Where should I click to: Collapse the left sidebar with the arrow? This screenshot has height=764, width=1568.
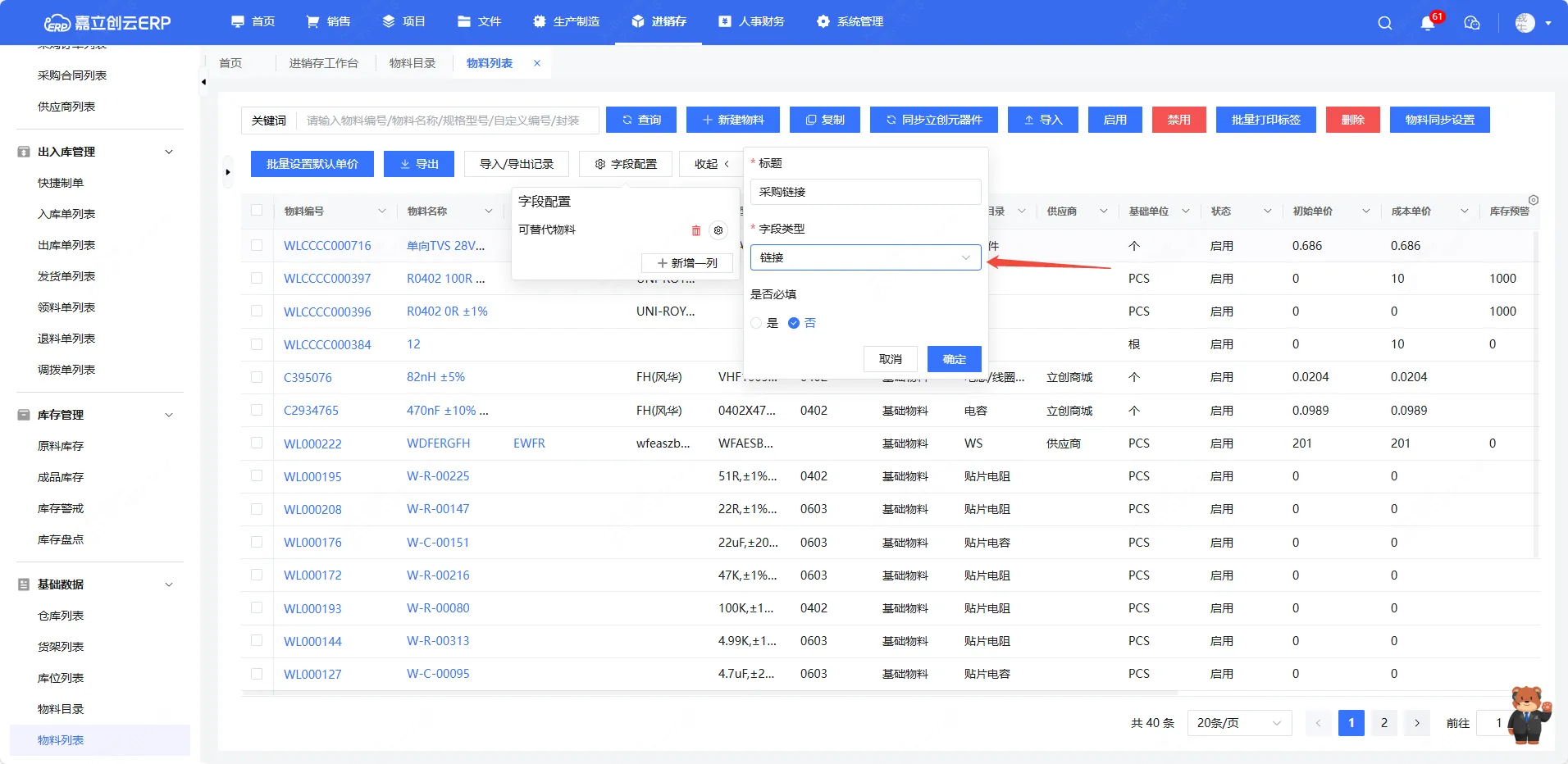(x=203, y=82)
